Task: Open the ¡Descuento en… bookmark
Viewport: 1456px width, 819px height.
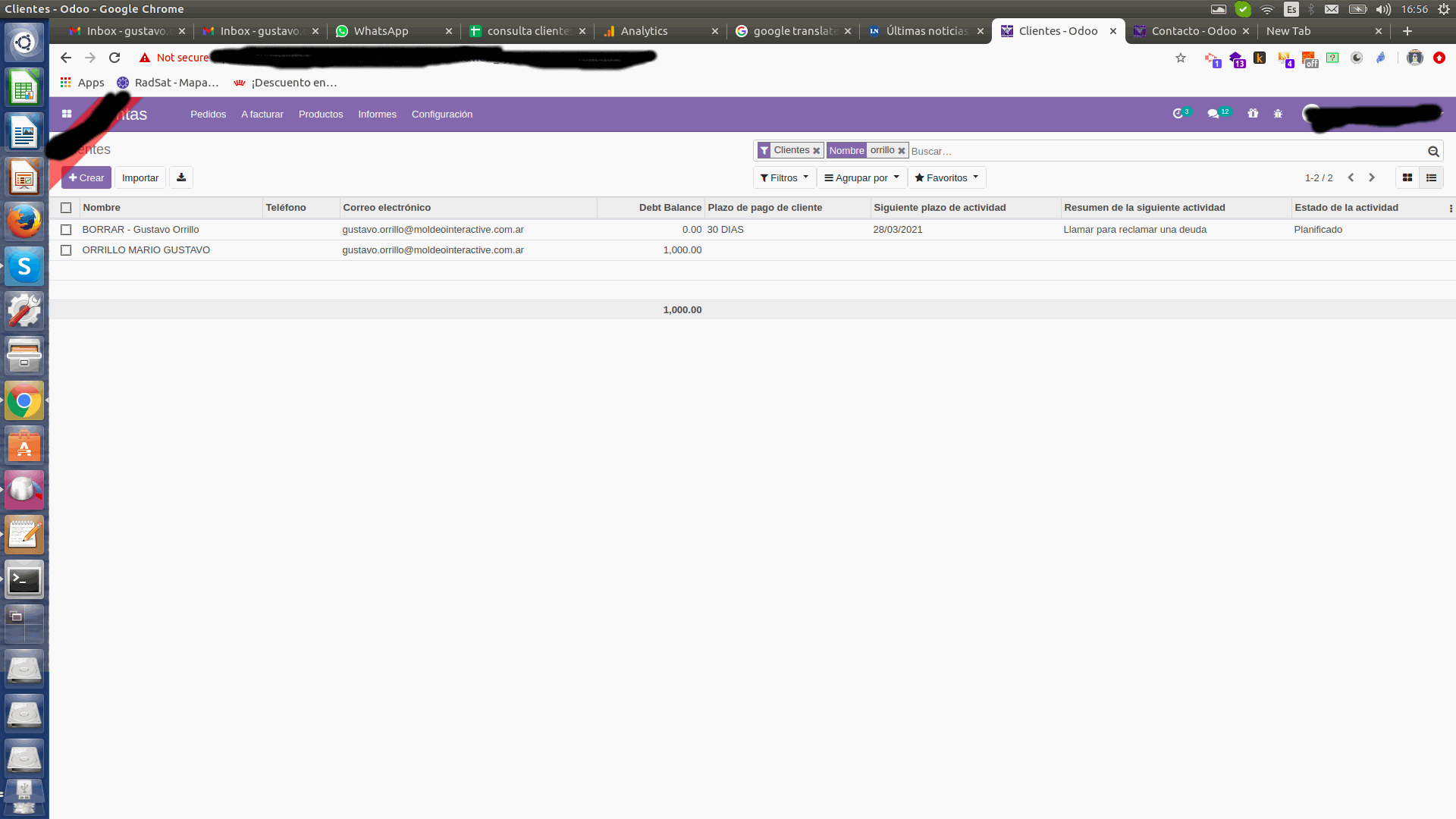Action: [x=285, y=83]
